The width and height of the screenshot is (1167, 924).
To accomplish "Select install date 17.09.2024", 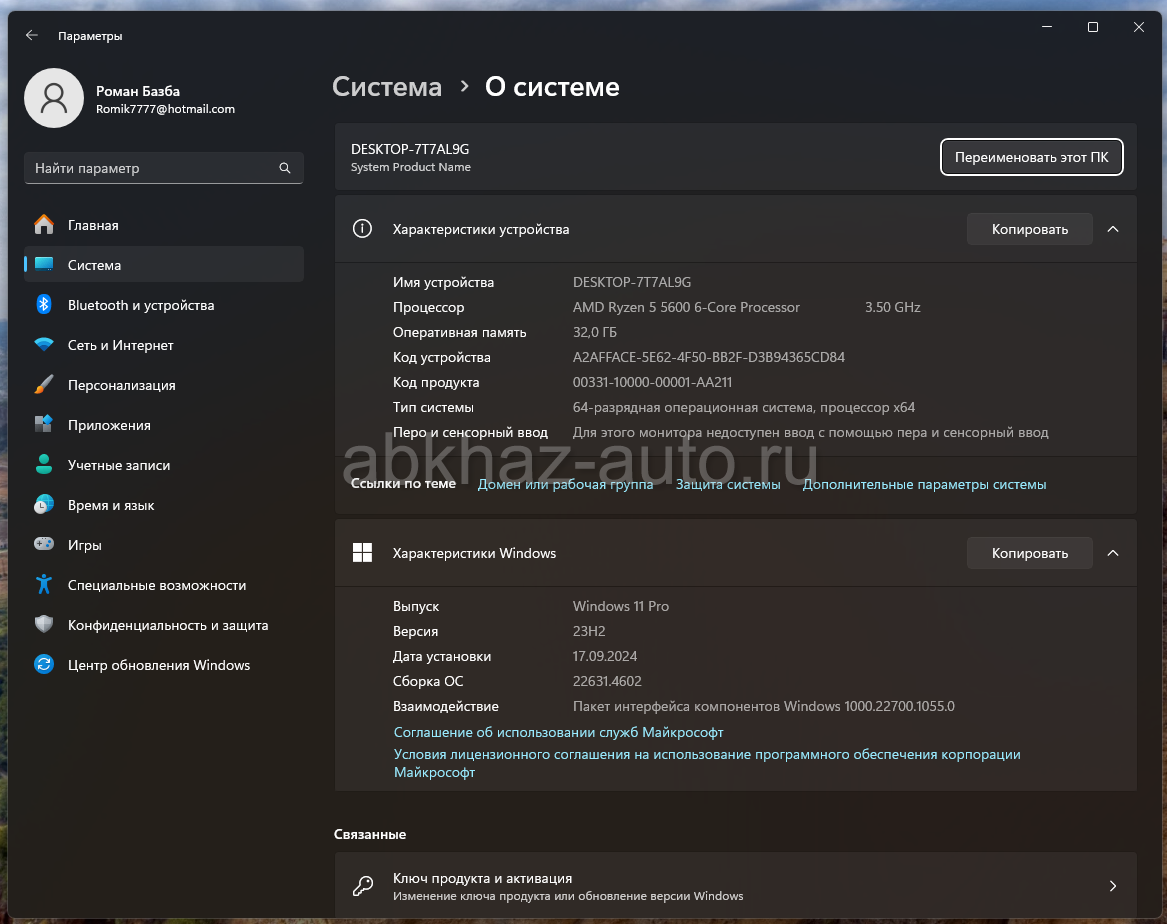I will pos(605,656).
